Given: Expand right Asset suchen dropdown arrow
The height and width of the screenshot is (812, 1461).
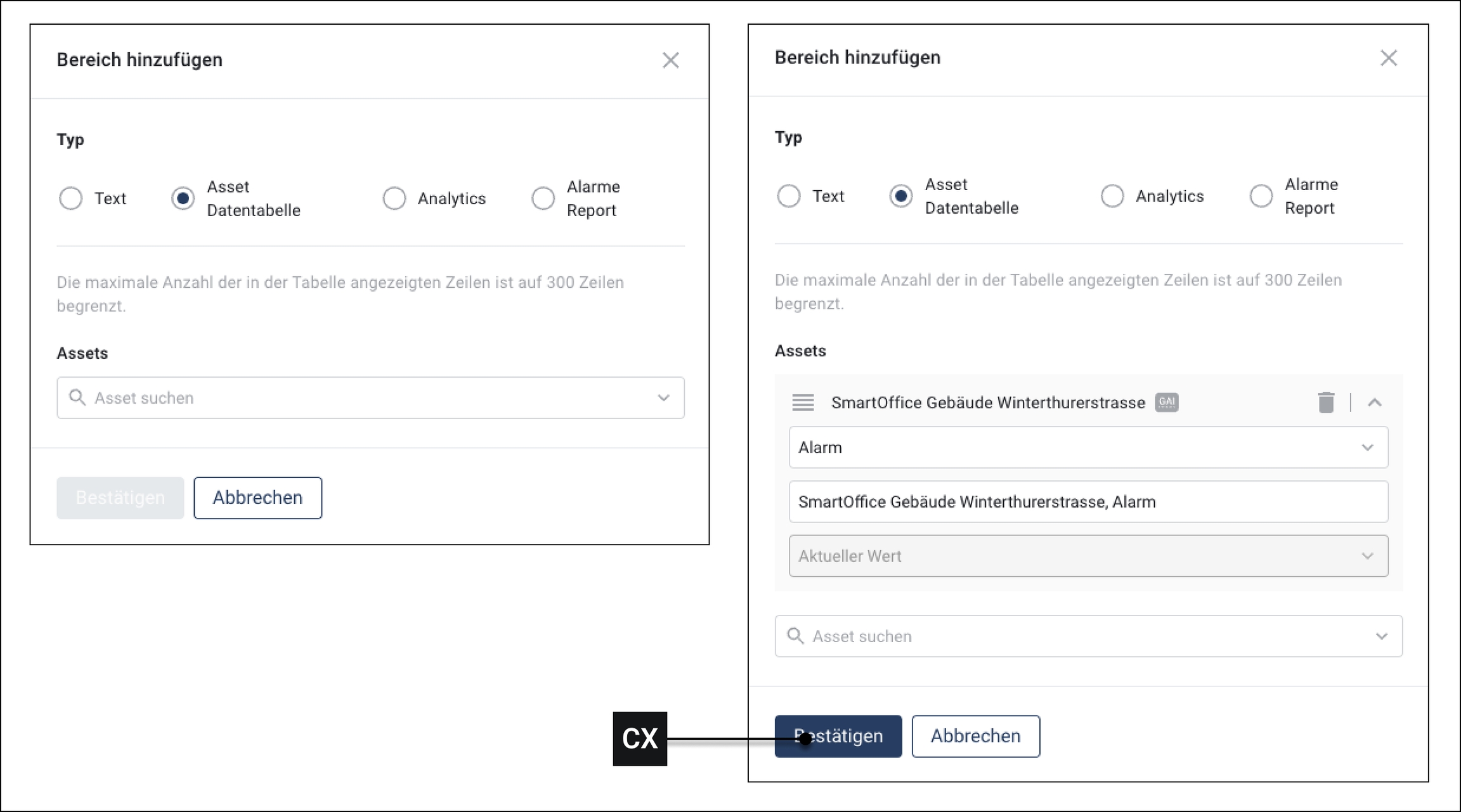Looking at the screenshot, I should pyautogui.click(x=1381, y=636).
